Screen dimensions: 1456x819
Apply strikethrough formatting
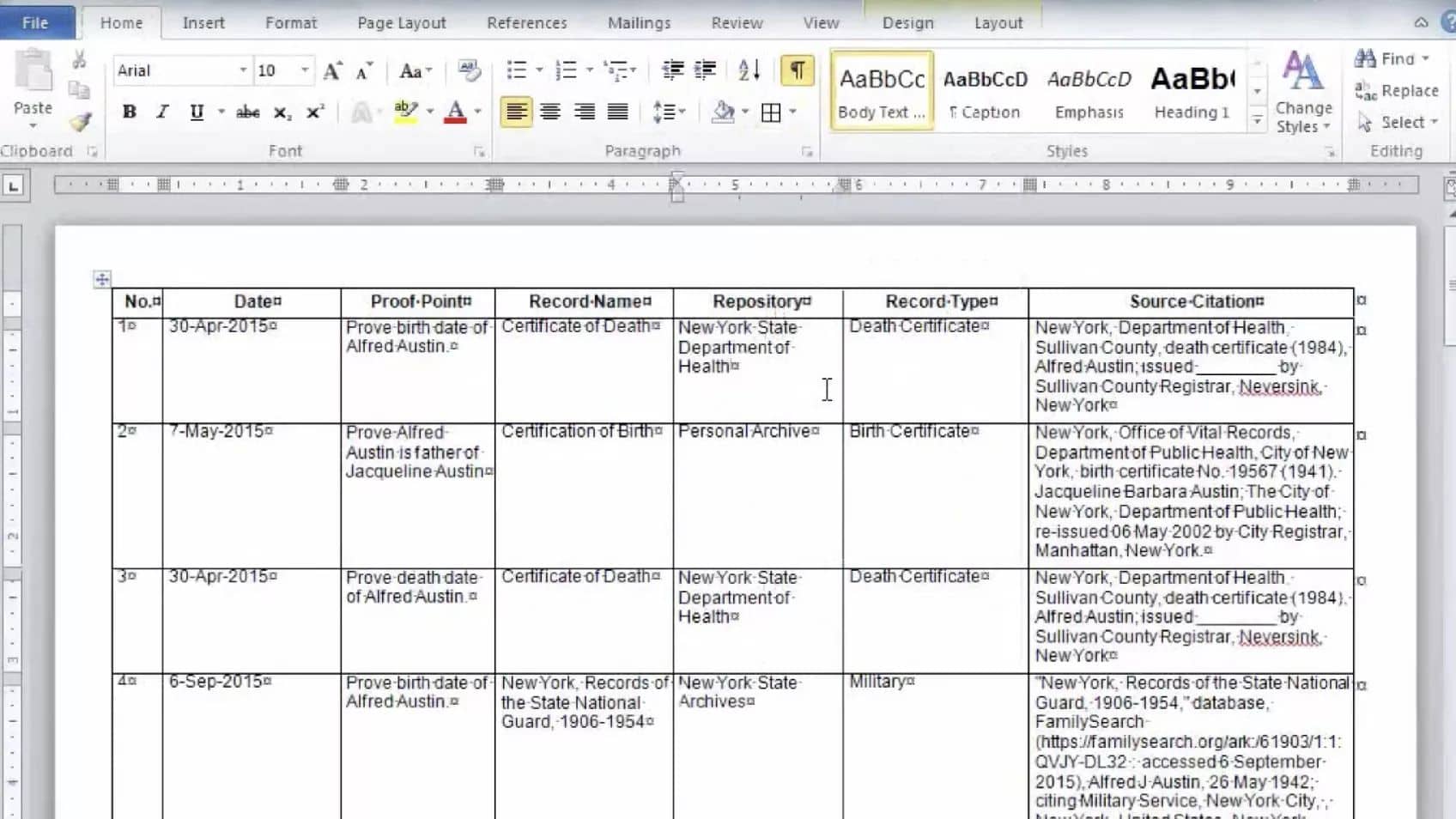pyautogui.click(x=247, y=112)
